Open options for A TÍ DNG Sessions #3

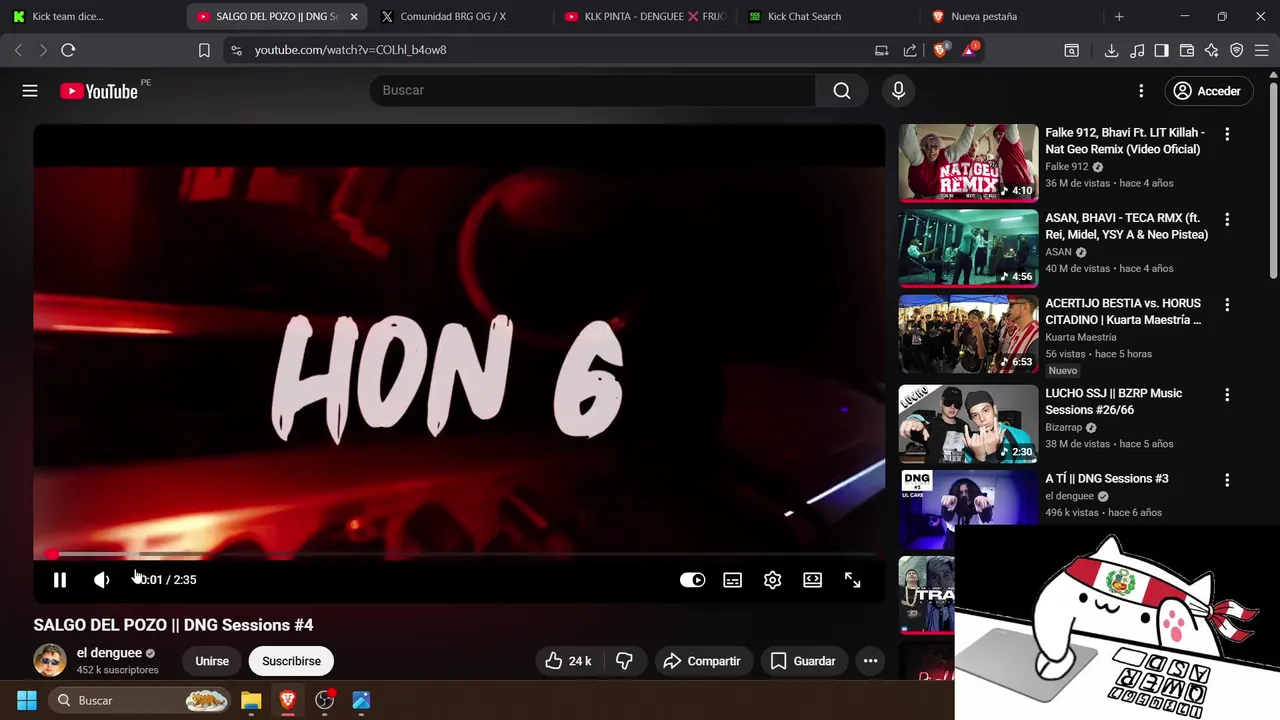pyautogui.click(x=1227, y=480)
